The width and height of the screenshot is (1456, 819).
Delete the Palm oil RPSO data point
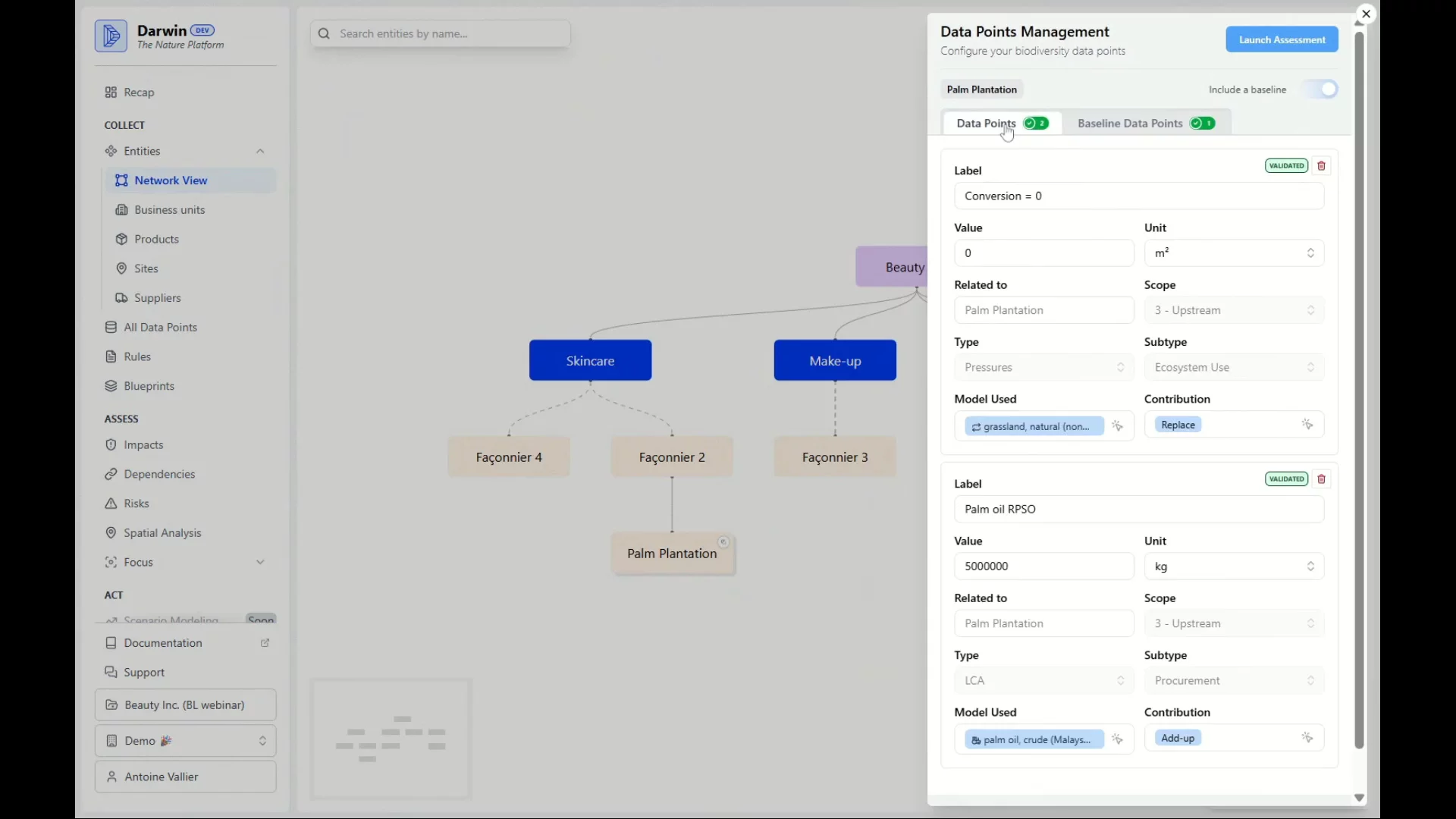(x=1321, y=479)
